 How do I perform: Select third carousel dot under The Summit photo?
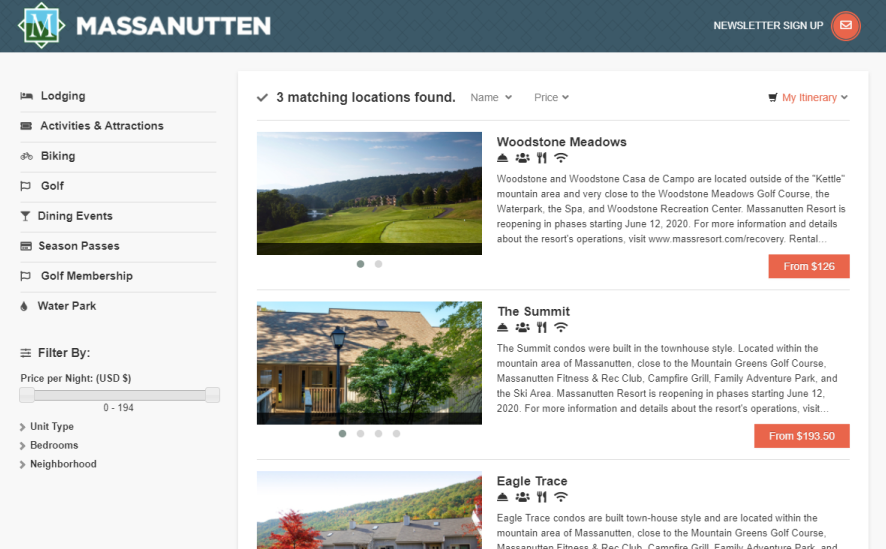[379, 434]
